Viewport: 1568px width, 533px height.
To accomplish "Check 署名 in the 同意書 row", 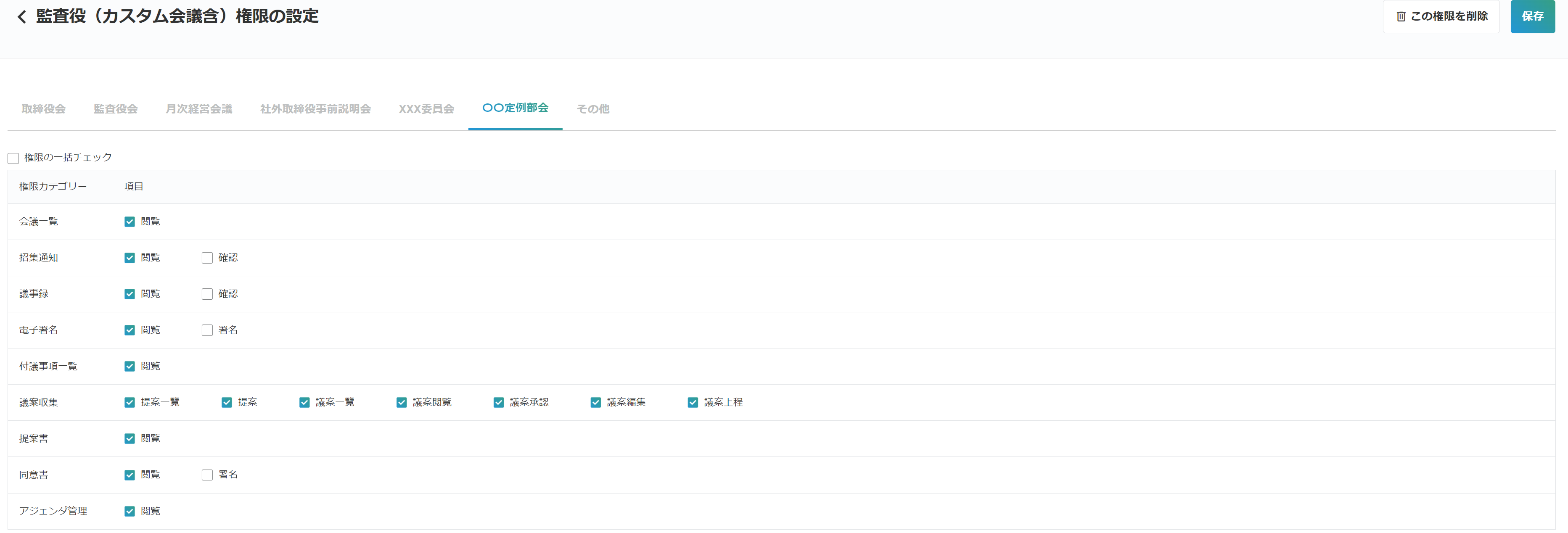I will 207,475.
